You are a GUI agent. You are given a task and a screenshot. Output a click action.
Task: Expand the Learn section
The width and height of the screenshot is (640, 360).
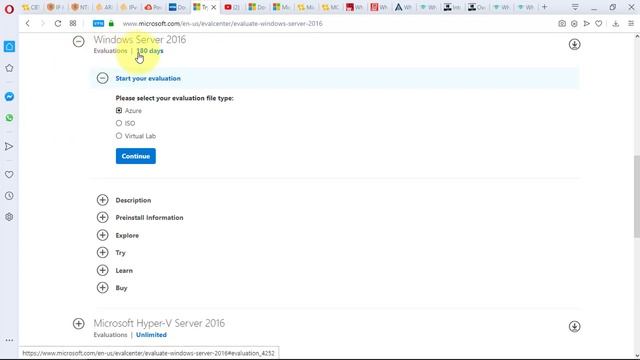coord(102,270)
